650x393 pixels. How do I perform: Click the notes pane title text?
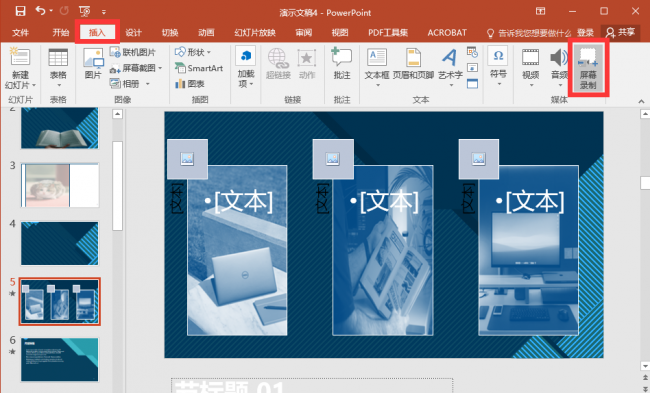coord(229,388)
